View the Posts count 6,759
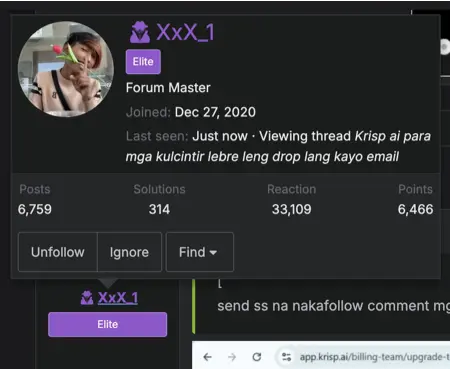The height and width of the screenshot is (369, 450). coord(35,209)
